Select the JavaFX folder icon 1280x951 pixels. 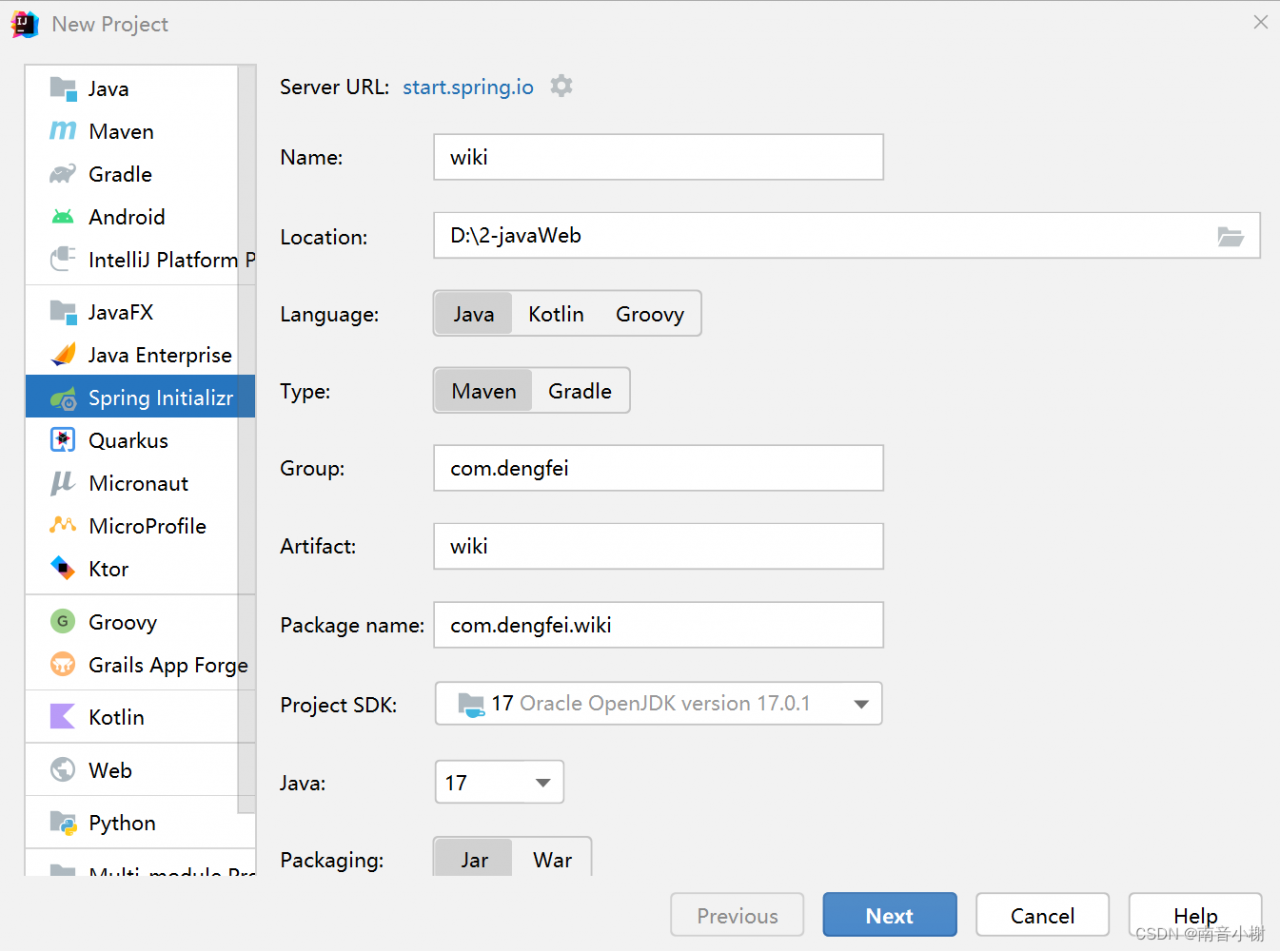click(63, 312)
